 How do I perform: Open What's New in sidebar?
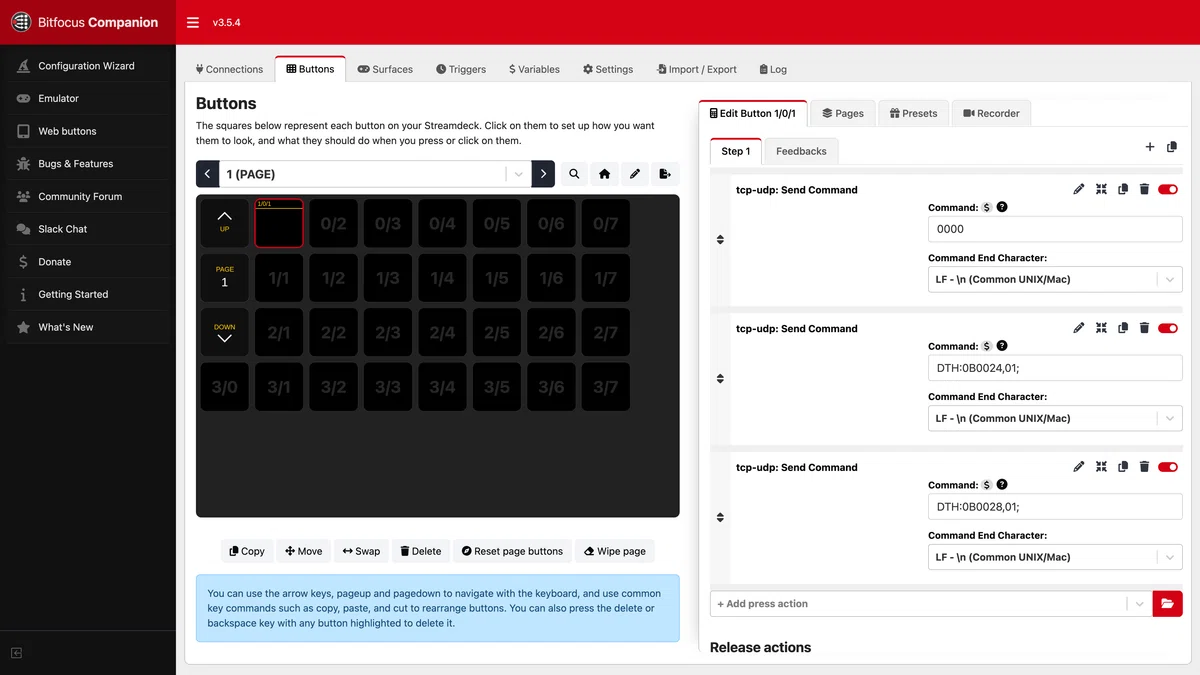[x=88, y=327]
